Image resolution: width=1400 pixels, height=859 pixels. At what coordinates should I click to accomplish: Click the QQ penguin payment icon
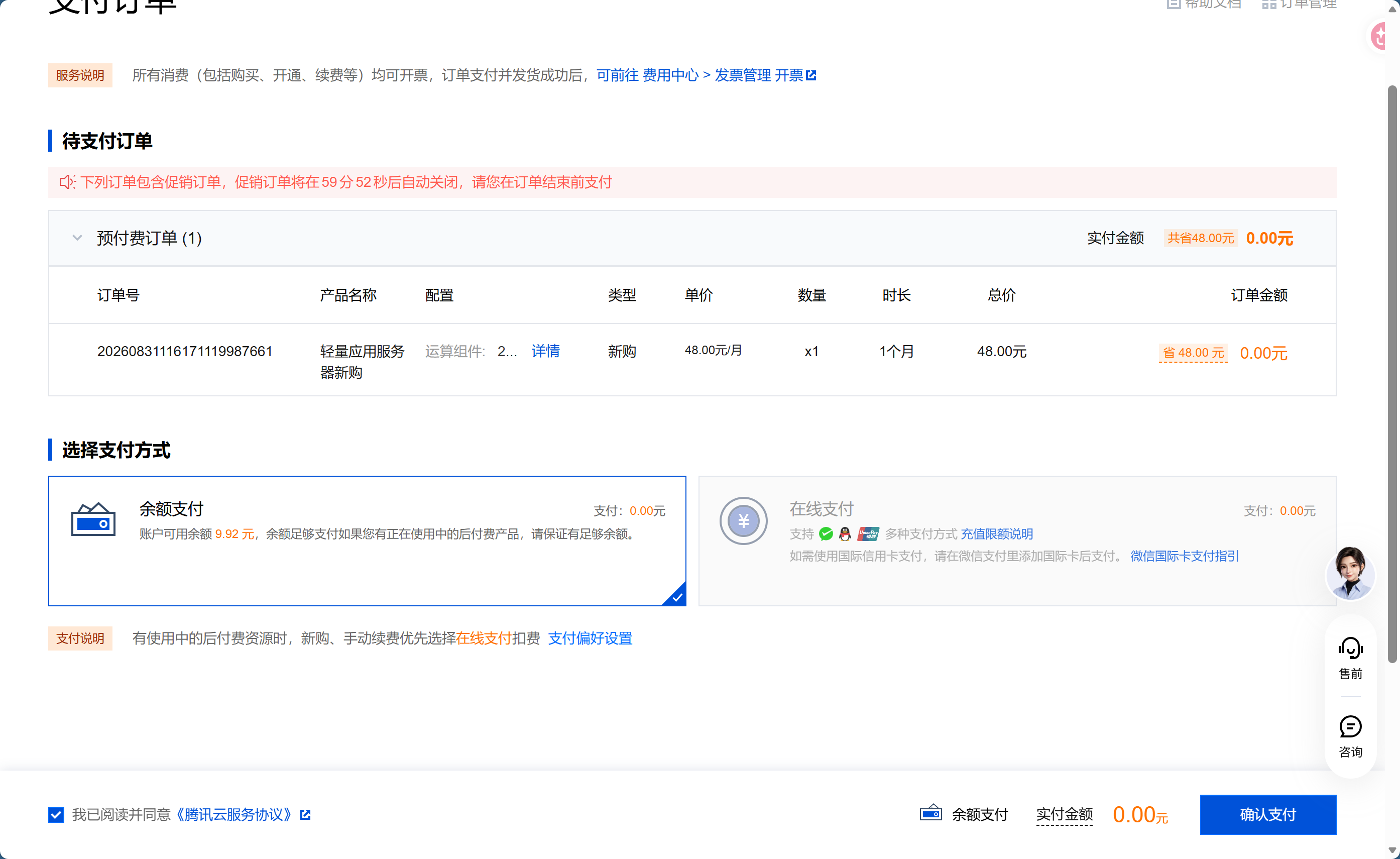pyautogui.click(x=845, y=534)
